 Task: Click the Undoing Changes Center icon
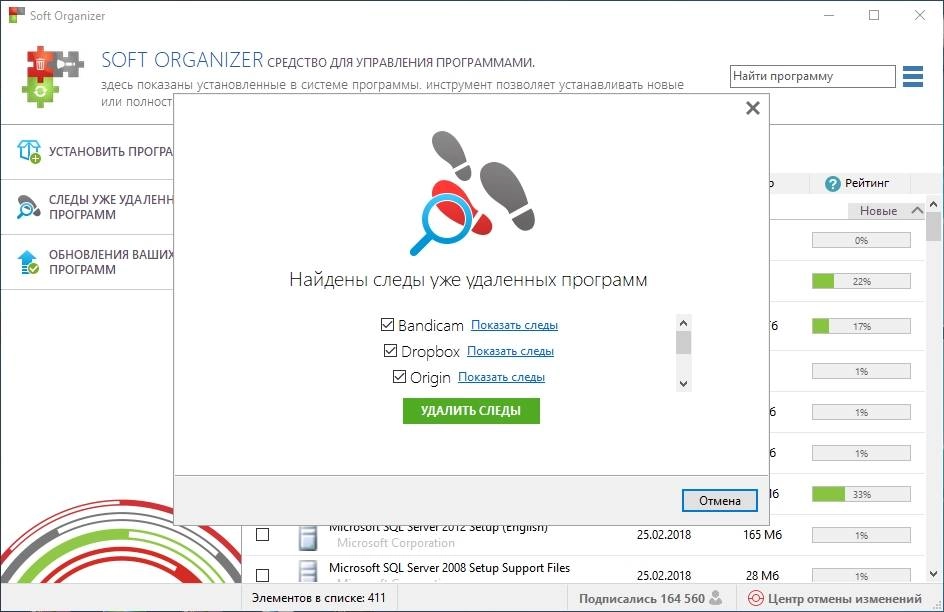pos(755,598)
